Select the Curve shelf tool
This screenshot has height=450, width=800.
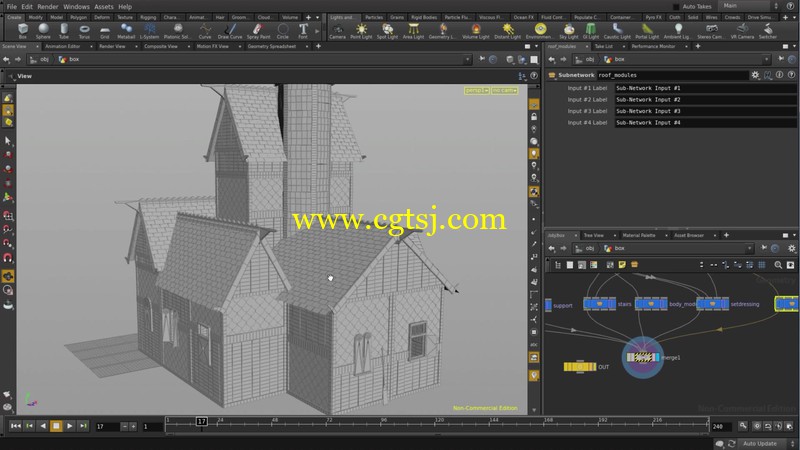coord(205,31)
